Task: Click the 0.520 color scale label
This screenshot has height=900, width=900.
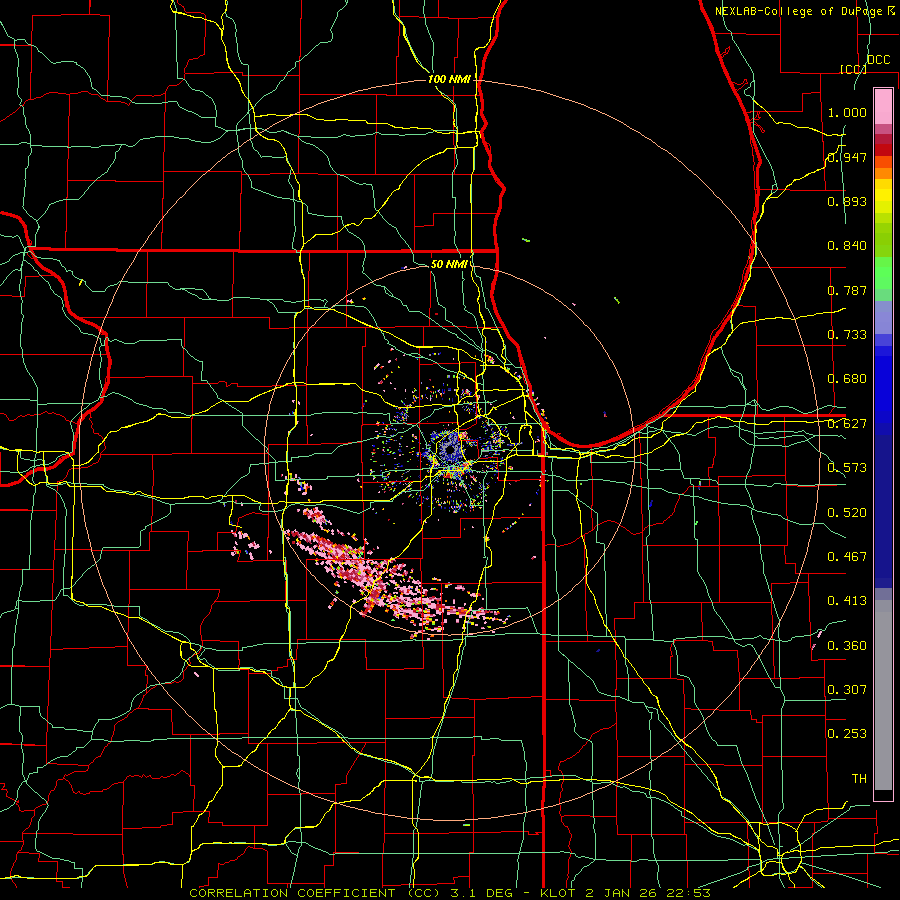Action: (847, 513)
